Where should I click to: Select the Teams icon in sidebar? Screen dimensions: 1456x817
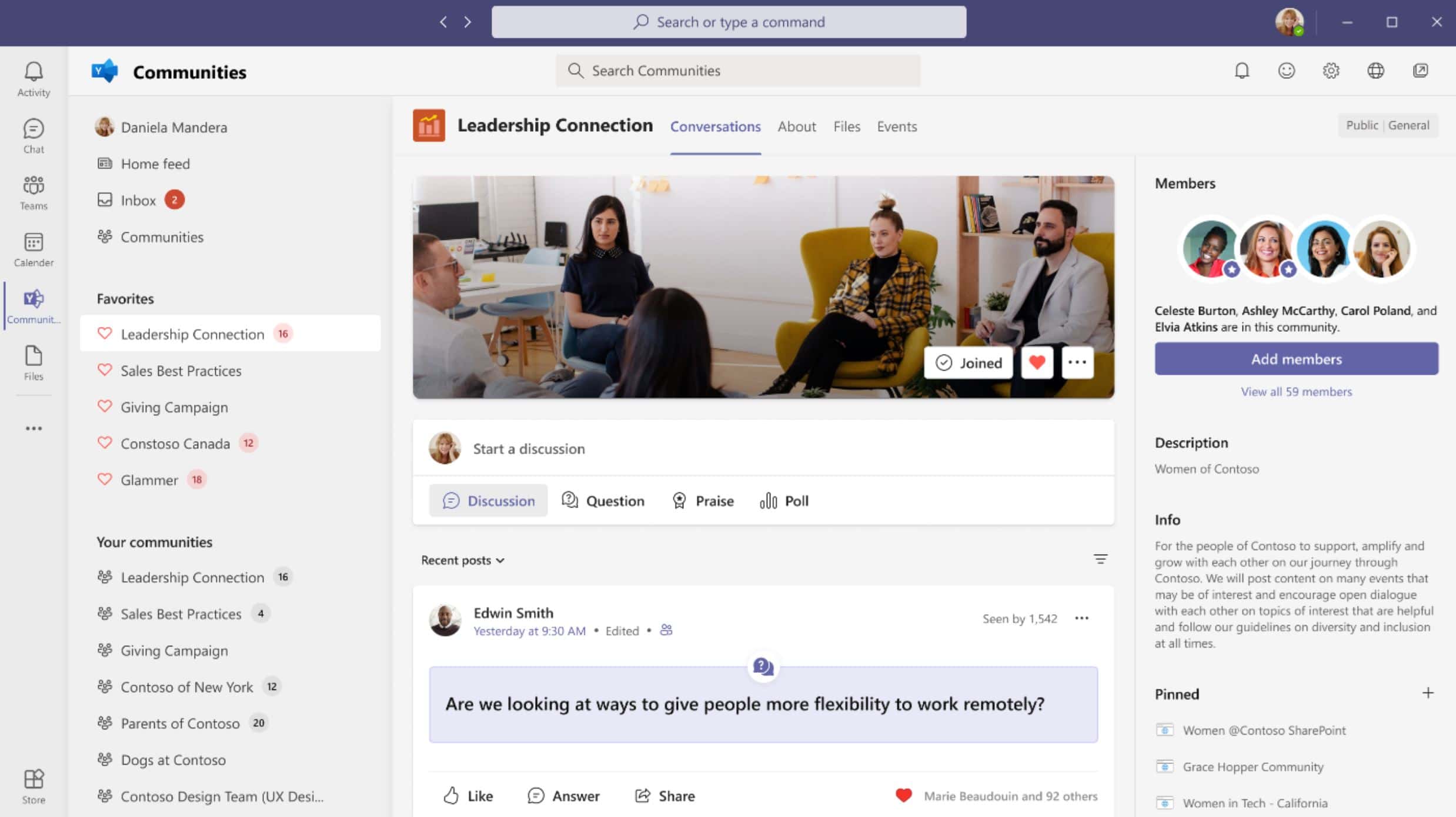click(x=34, y=192)
